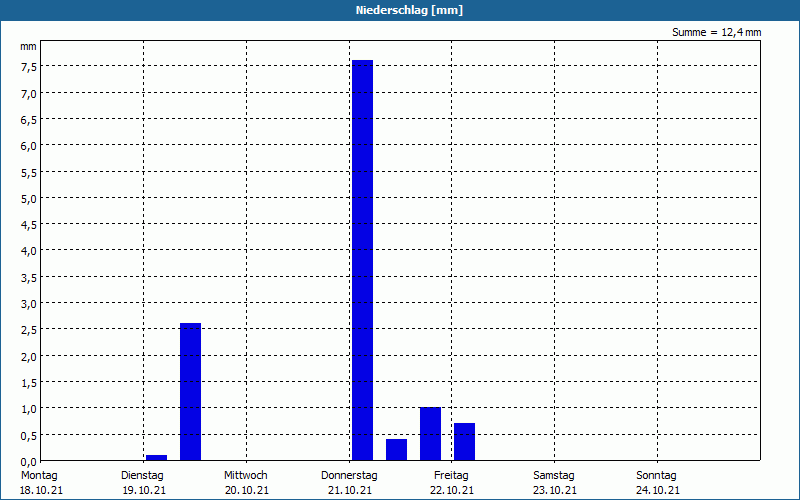Click the 3,0 y-axis value

pyautogui.click(x=29, y=304)
